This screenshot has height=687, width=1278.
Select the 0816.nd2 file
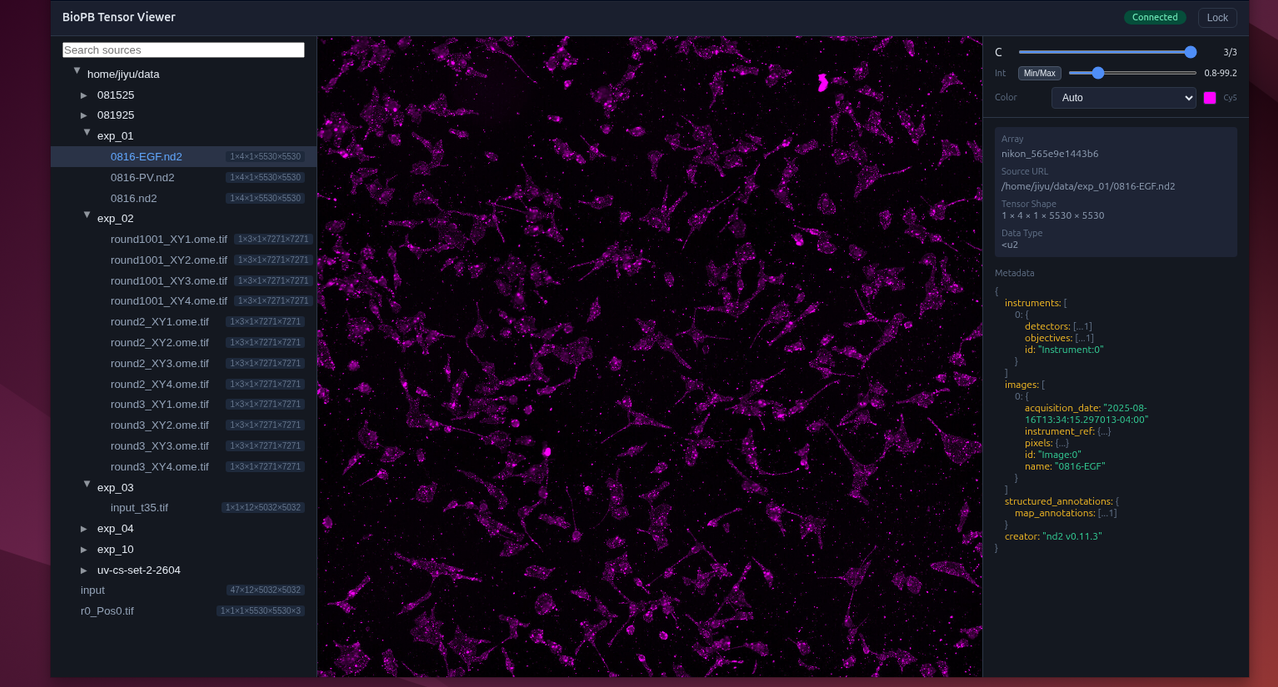(184, 198)
